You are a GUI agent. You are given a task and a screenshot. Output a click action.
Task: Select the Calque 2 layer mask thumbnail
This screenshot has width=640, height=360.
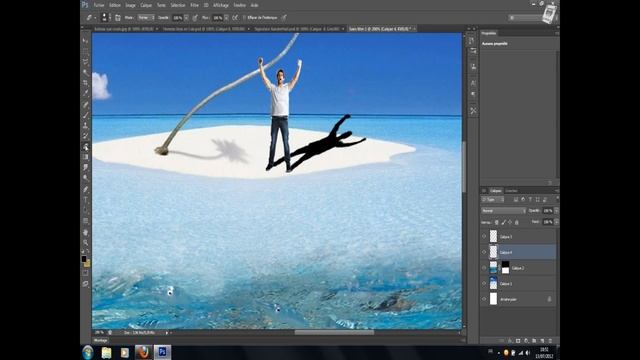(505, 268)
